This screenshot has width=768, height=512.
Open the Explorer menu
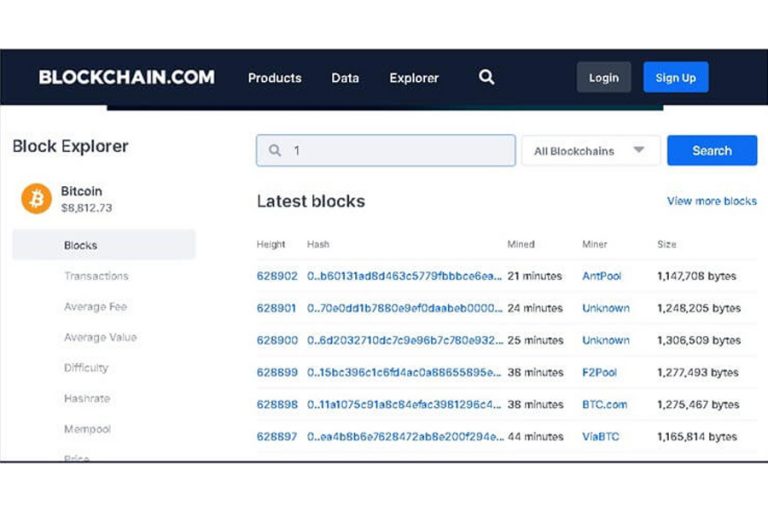pos(414,78)
